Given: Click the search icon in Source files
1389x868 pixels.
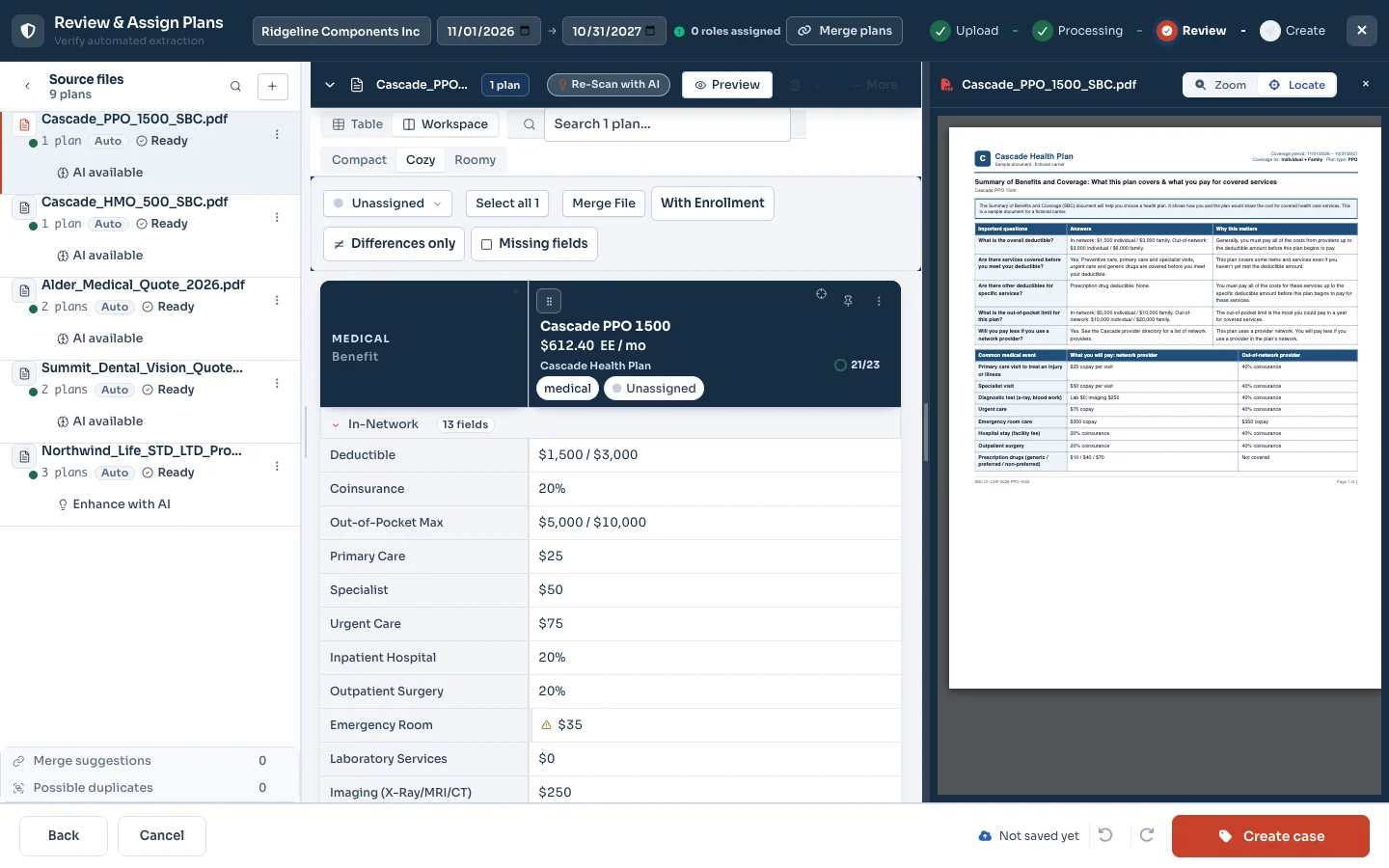Looking at the screenshot, I should click(x=235, y=86).
